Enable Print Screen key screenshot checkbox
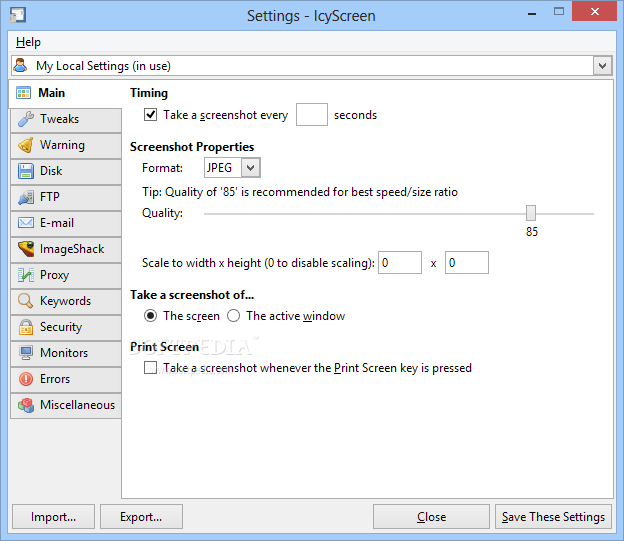Image resolution: width=624 pixels, height=541 pixels. 150,367
